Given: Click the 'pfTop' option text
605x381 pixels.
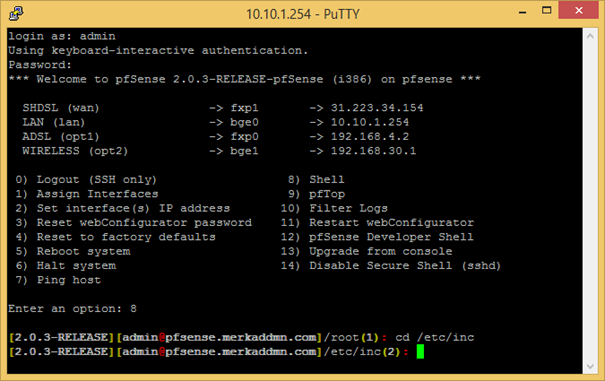Looking at the screenshot, I should point(327,194).
